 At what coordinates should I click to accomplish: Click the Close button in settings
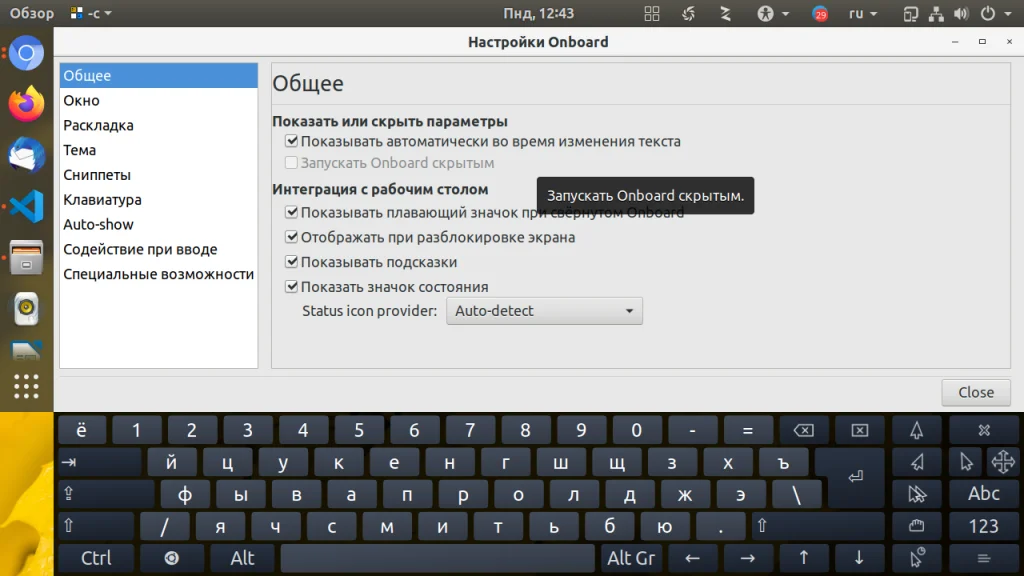(976, 392)
